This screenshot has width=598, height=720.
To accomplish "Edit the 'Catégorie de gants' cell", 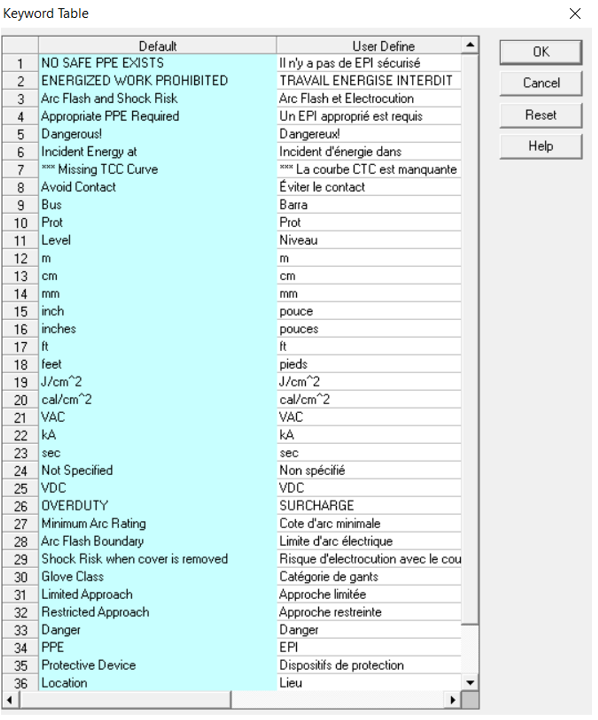I will tap(369, 577).
